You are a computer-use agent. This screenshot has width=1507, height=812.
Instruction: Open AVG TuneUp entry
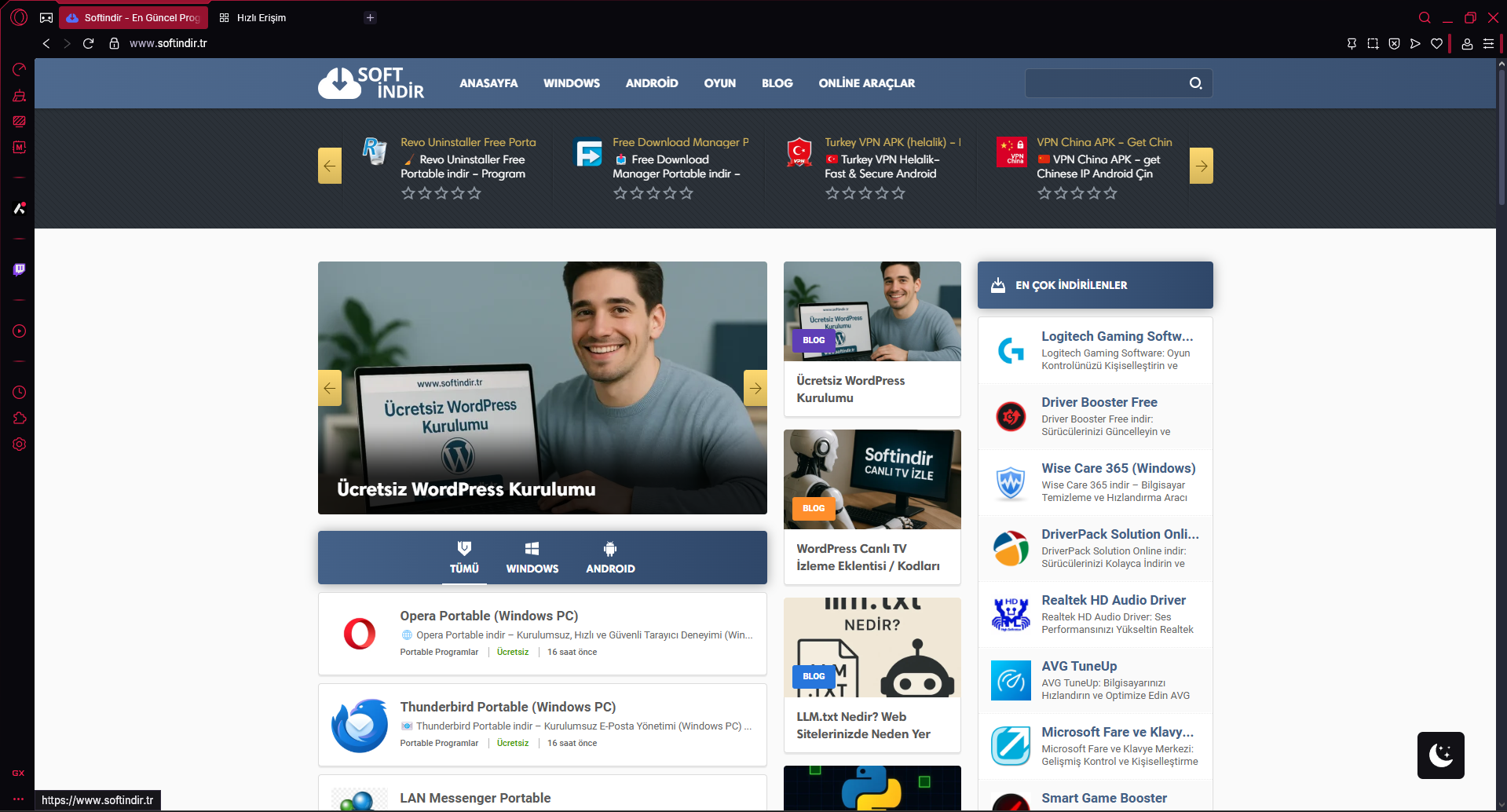coord(1096,680)
